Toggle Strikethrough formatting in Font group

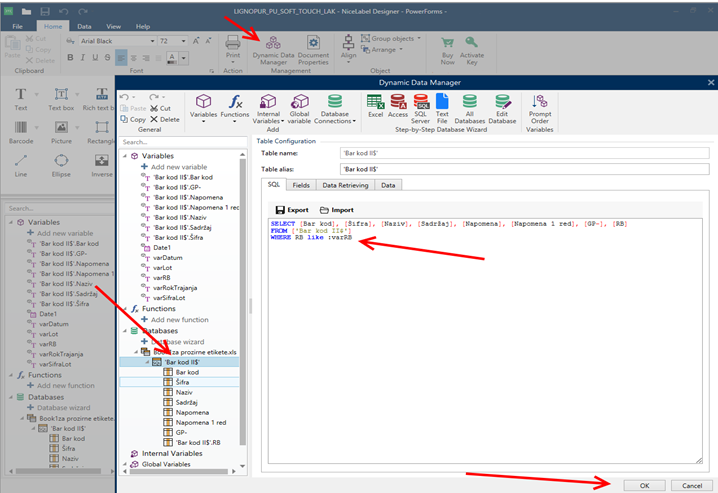(107, 58)
